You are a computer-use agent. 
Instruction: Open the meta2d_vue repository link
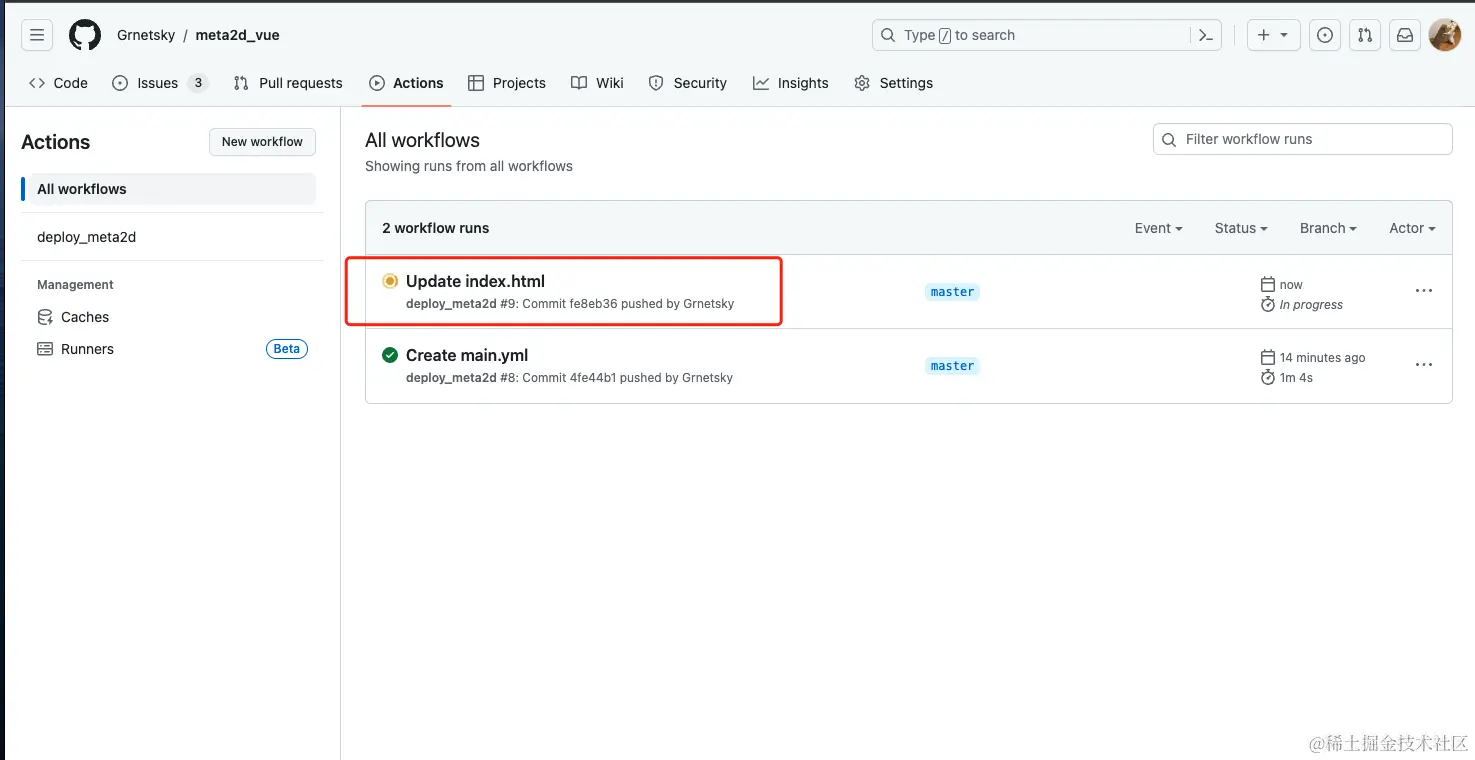click(238, 35)
